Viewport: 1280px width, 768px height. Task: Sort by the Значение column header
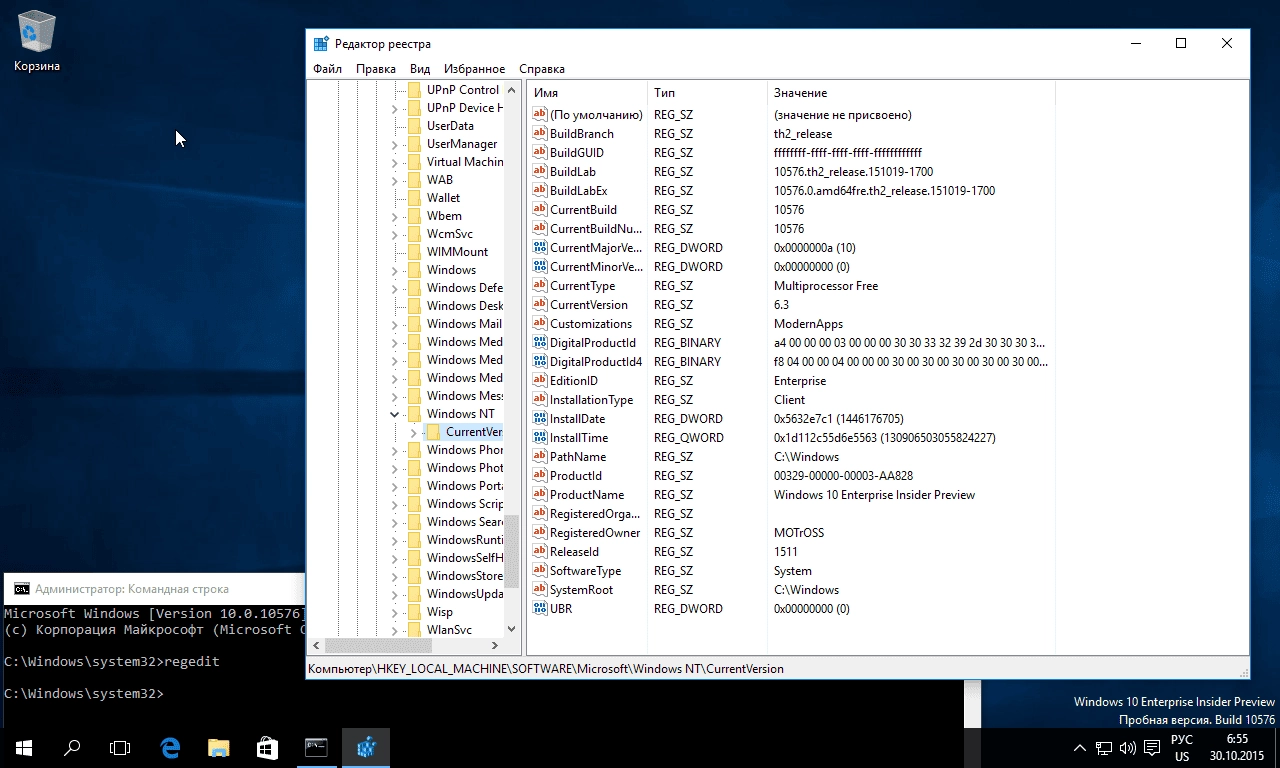[x=911, y=93]
